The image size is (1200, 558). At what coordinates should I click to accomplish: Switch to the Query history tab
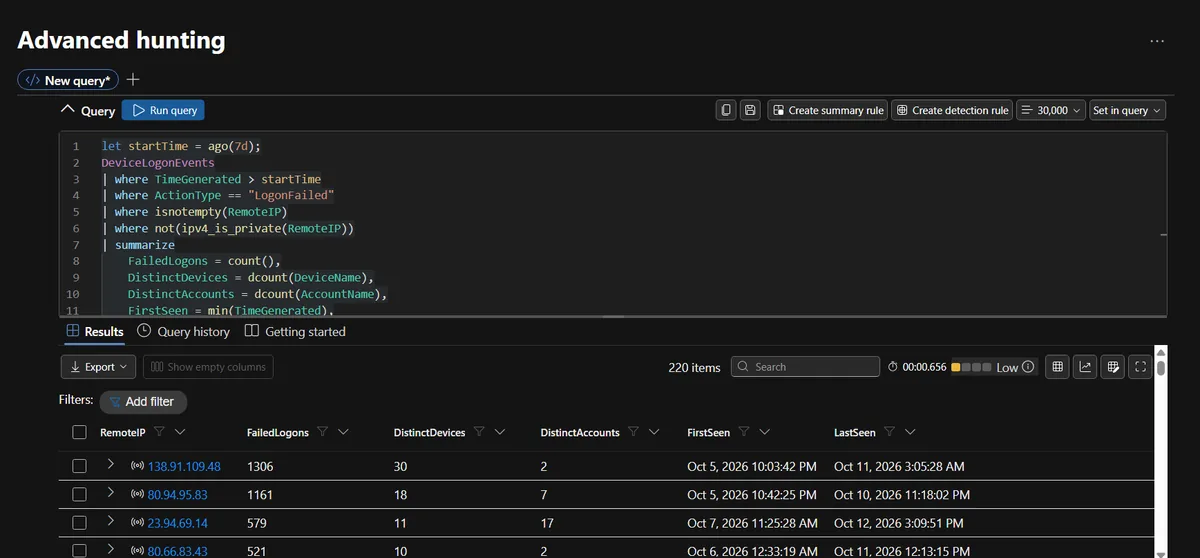pos(183,331)
